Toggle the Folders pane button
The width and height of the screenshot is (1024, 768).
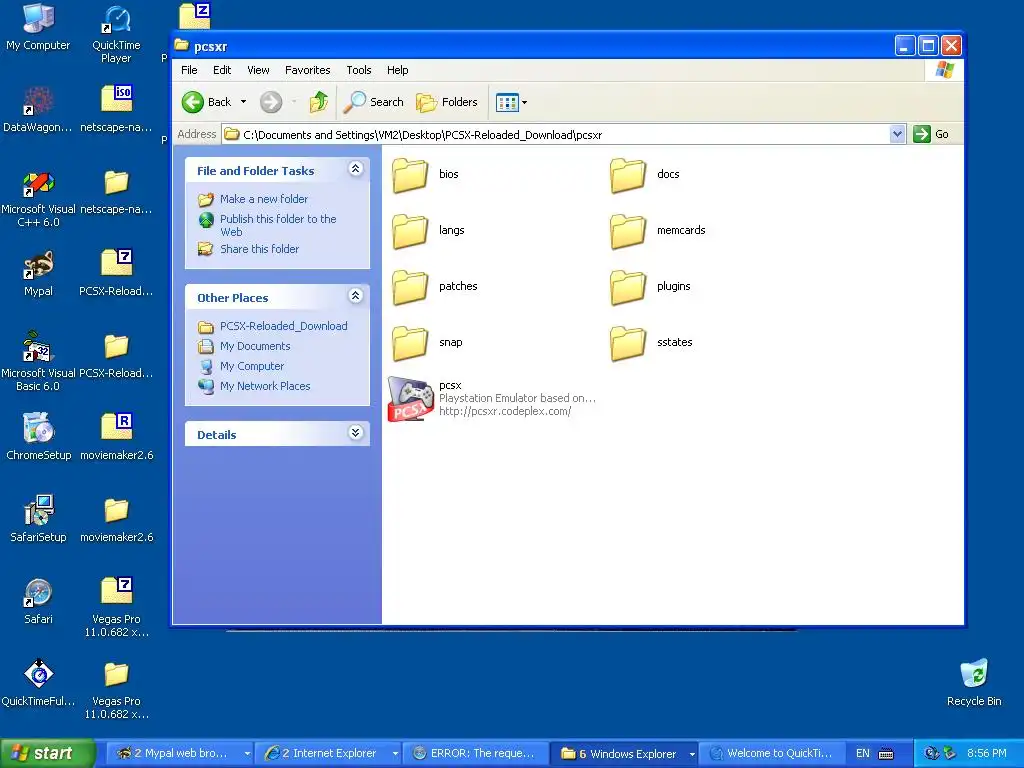pos(447,102)
